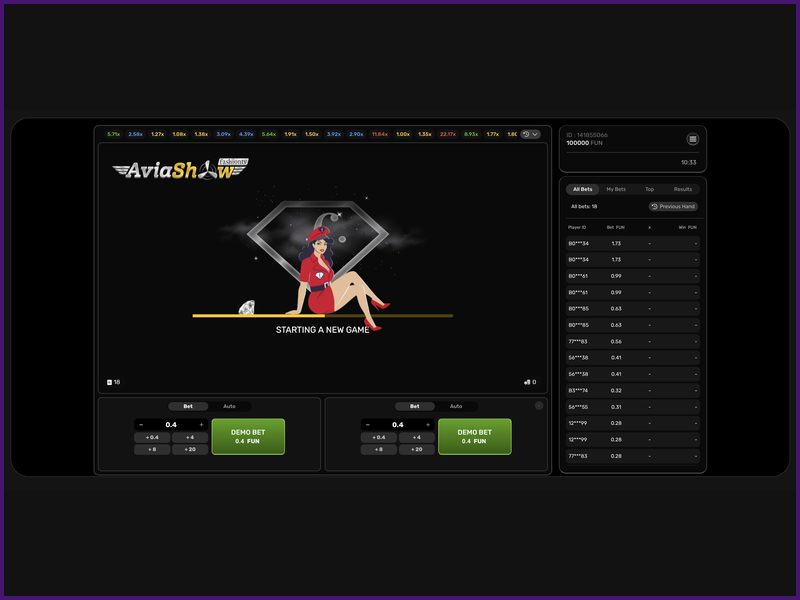This screenshot has height=600, width=800.
Task: Switch the right panel to Auto mode
Action: click(x=457, y=406)
